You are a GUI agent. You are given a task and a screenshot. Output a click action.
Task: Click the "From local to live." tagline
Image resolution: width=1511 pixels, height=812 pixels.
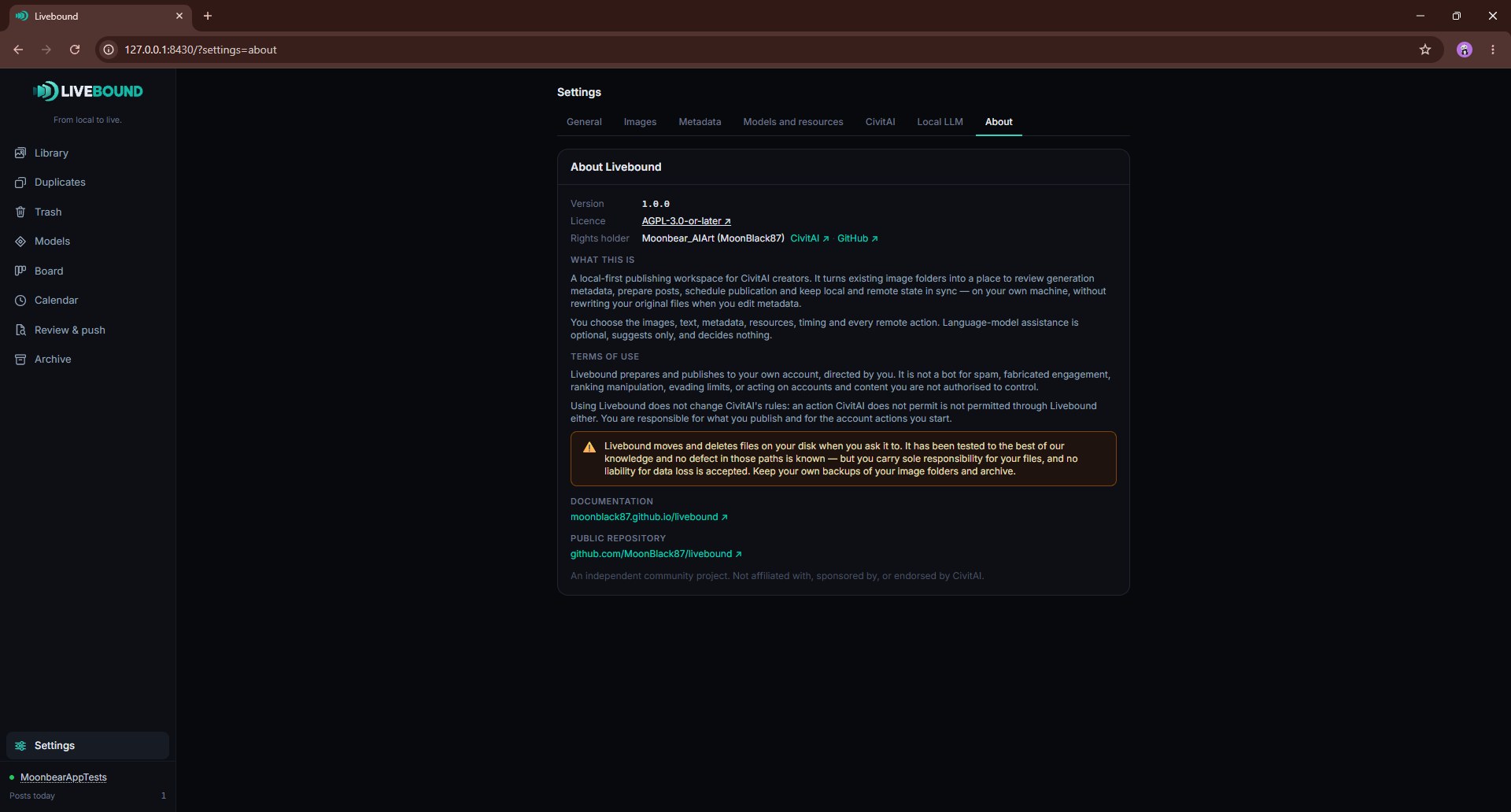pyautogui.click(x=87, y=120)
